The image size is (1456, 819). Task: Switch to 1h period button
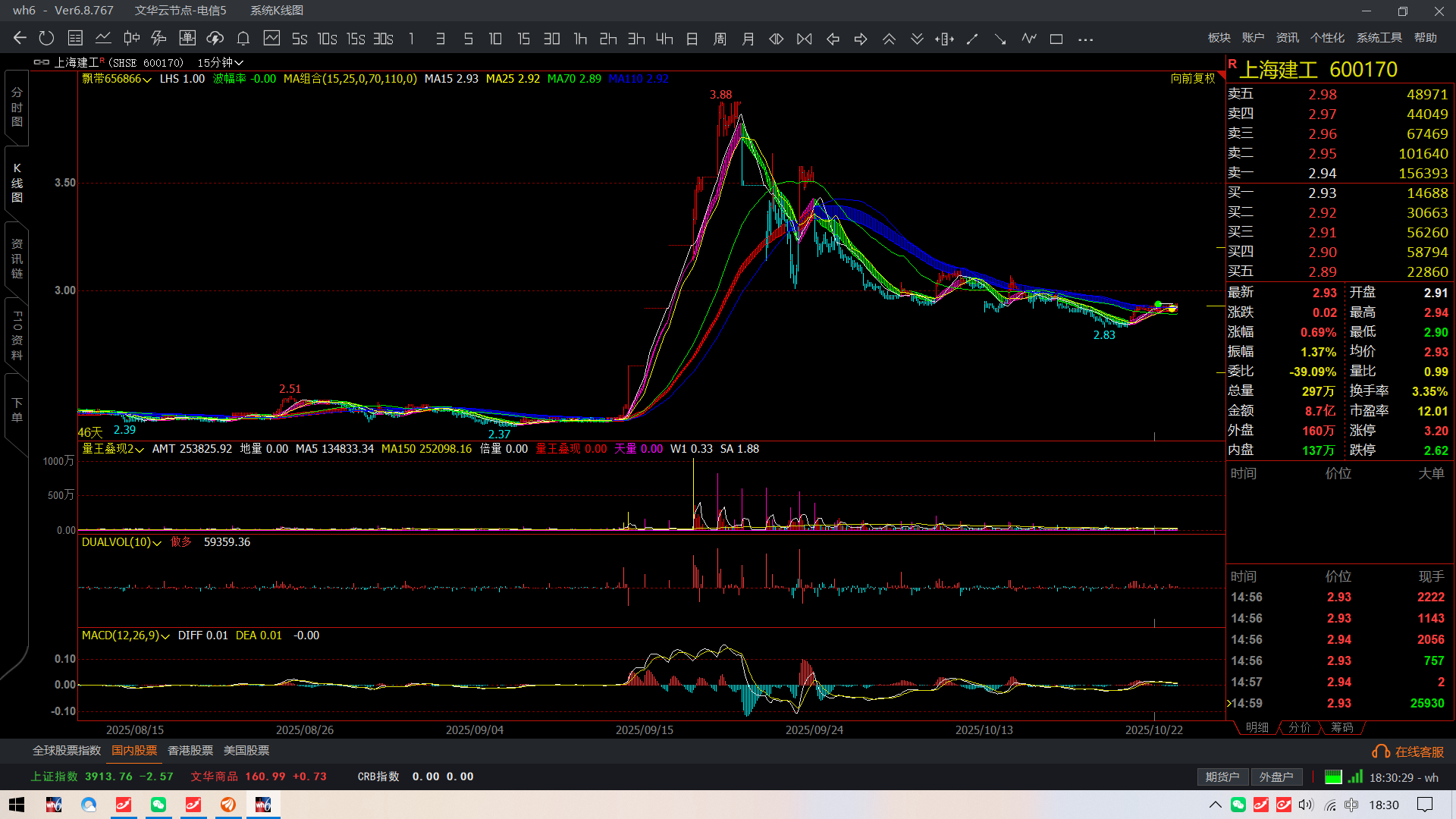(x=580, y=39)
